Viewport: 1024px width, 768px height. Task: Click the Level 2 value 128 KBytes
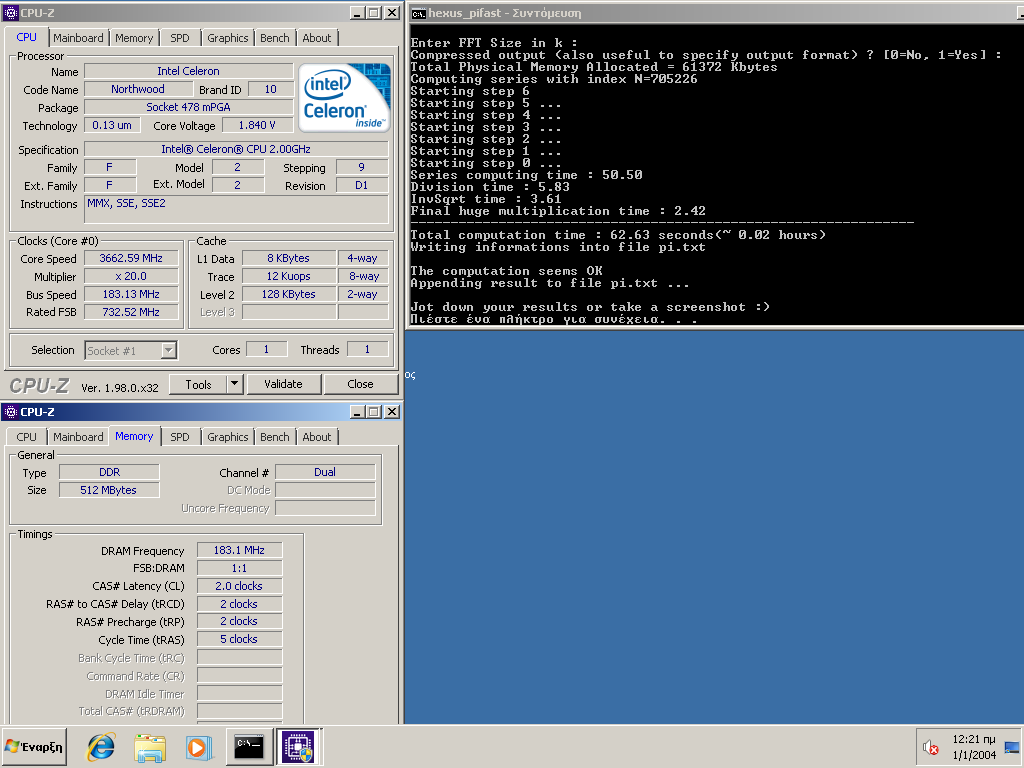click(288, 295)
